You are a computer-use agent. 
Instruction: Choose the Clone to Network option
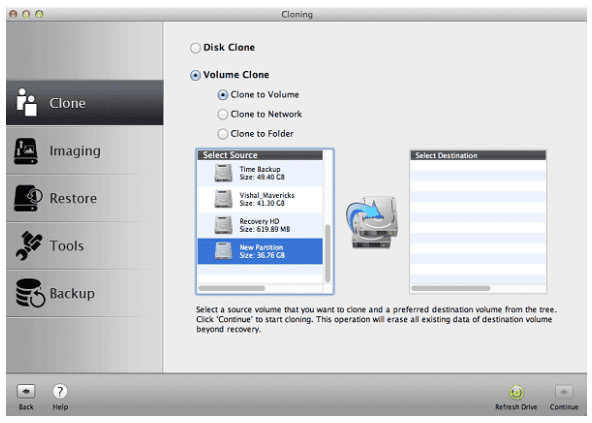point(223,114)
